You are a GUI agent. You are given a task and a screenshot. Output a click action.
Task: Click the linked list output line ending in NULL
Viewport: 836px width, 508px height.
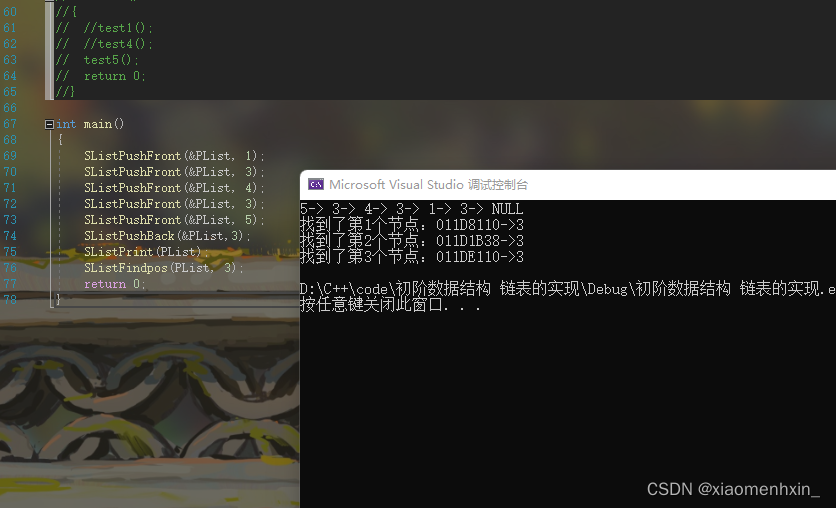(412, 208)
